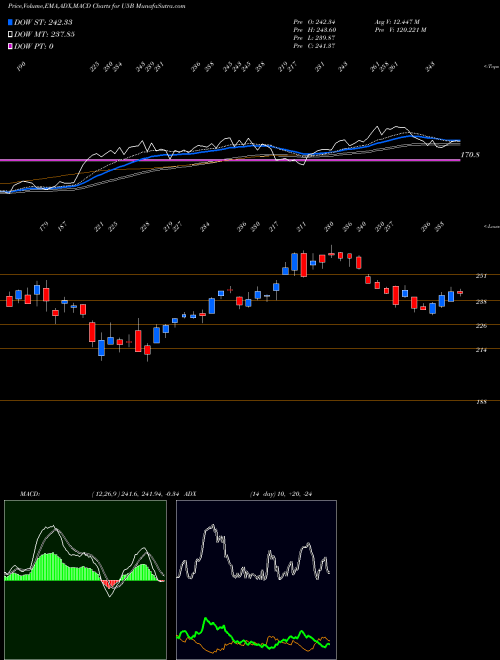Click the 170.8 magenta line label

471,155
